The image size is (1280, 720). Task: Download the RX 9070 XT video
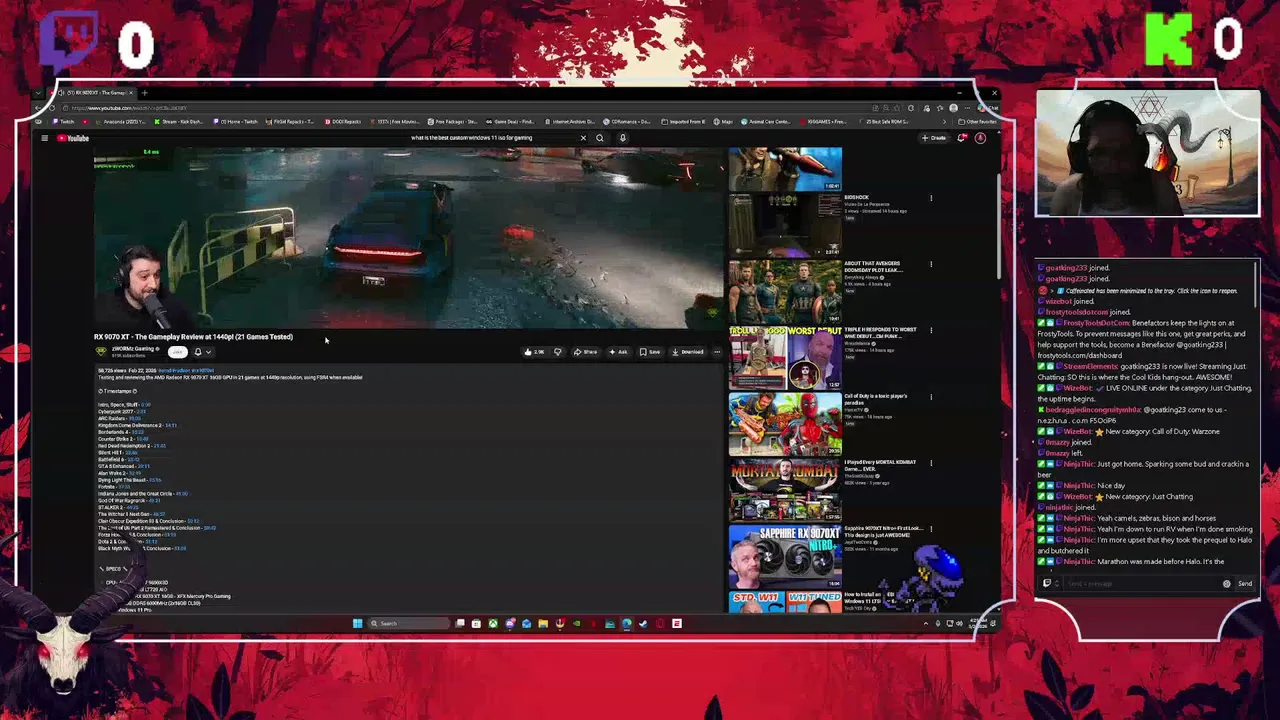[x=688, y=352]
